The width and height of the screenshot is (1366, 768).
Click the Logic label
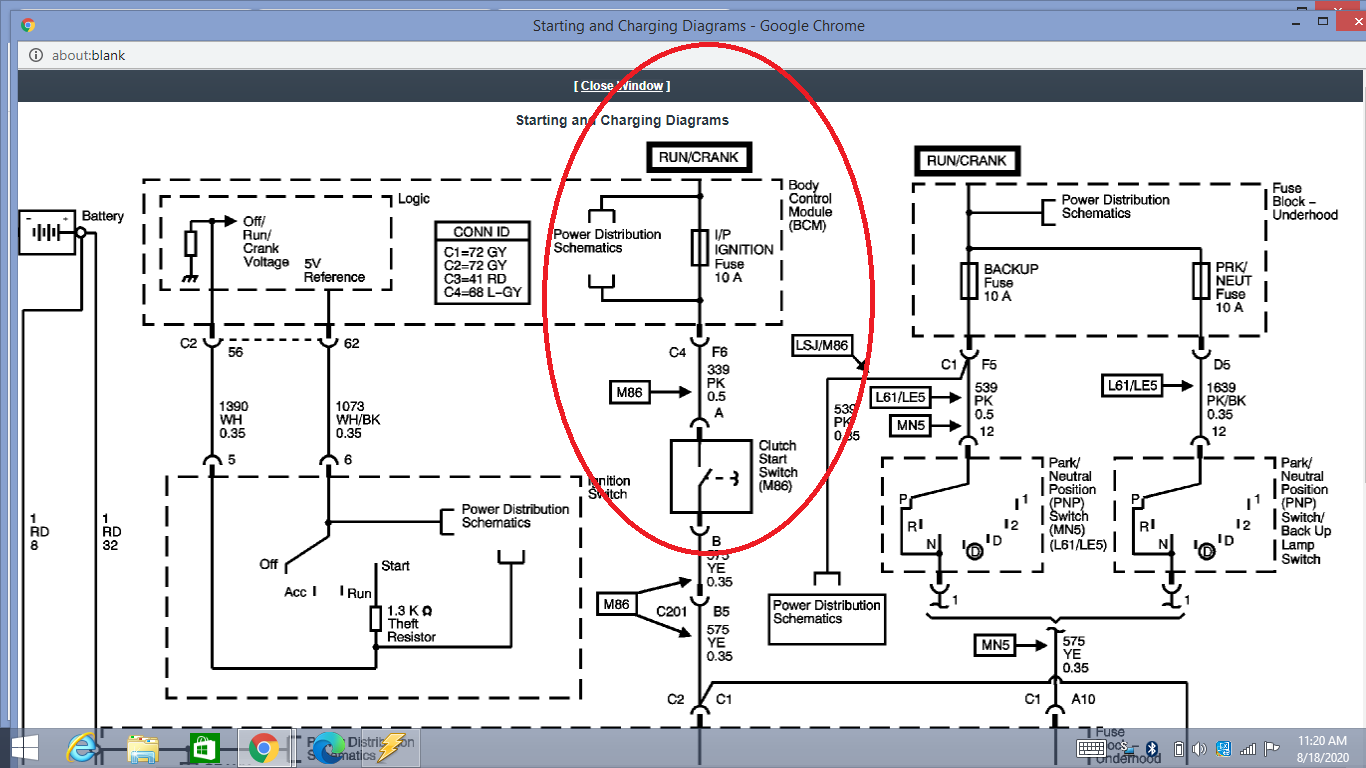coord(414,200)
